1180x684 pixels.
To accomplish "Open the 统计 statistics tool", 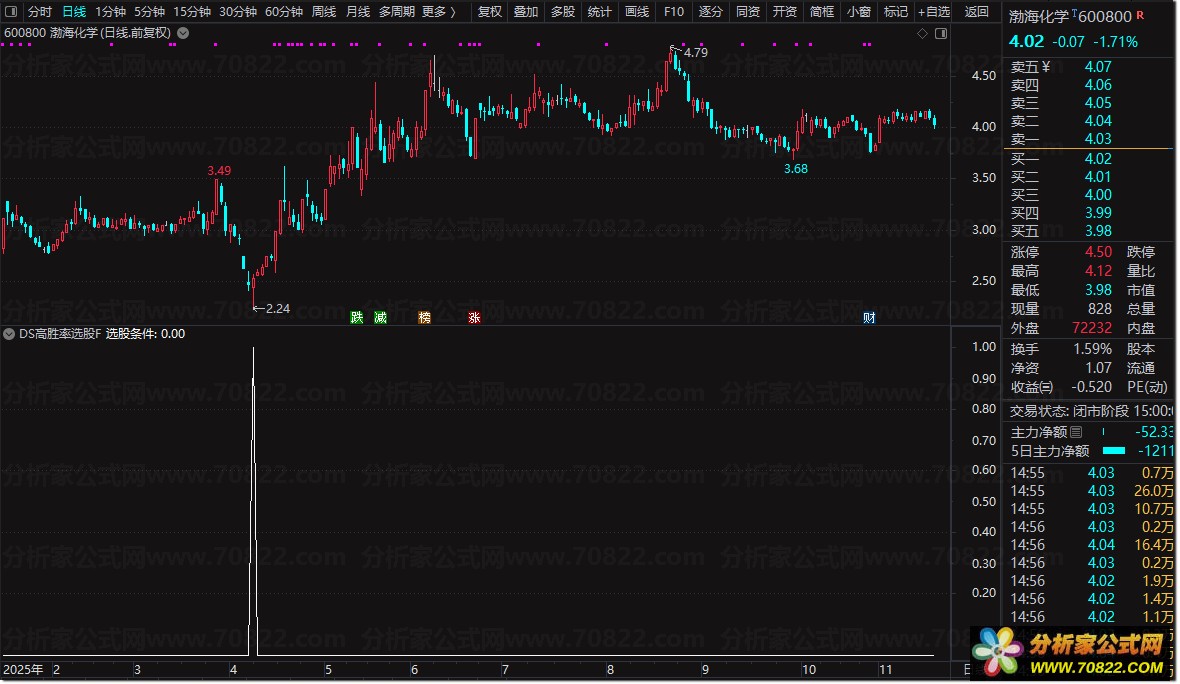I will coord(600,11).
